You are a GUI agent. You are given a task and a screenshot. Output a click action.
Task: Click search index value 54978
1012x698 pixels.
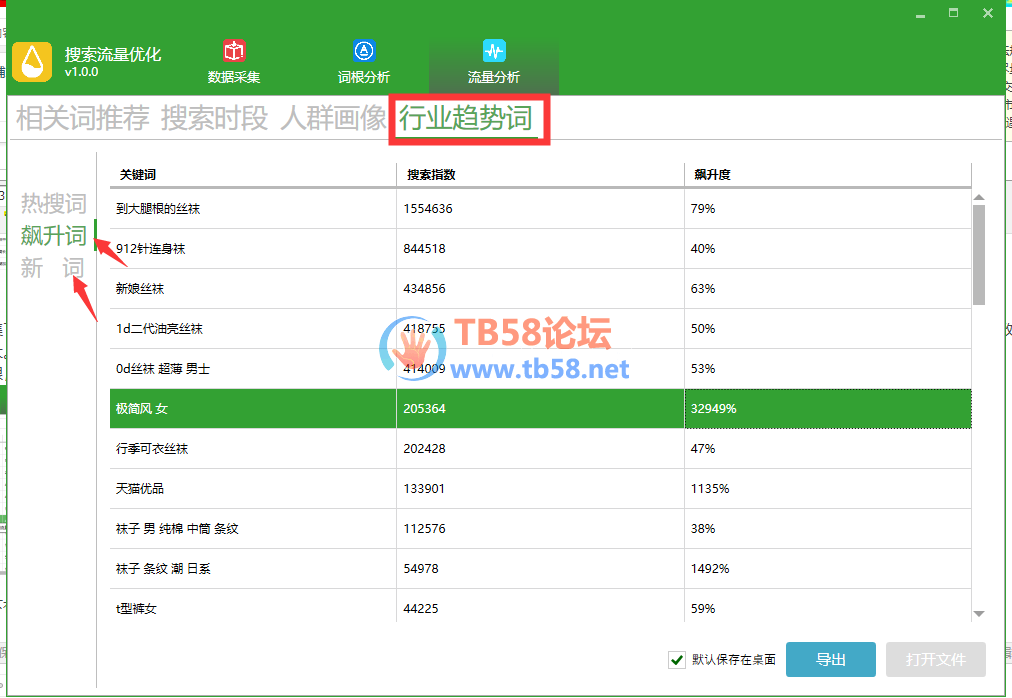(x=421, y=569)
